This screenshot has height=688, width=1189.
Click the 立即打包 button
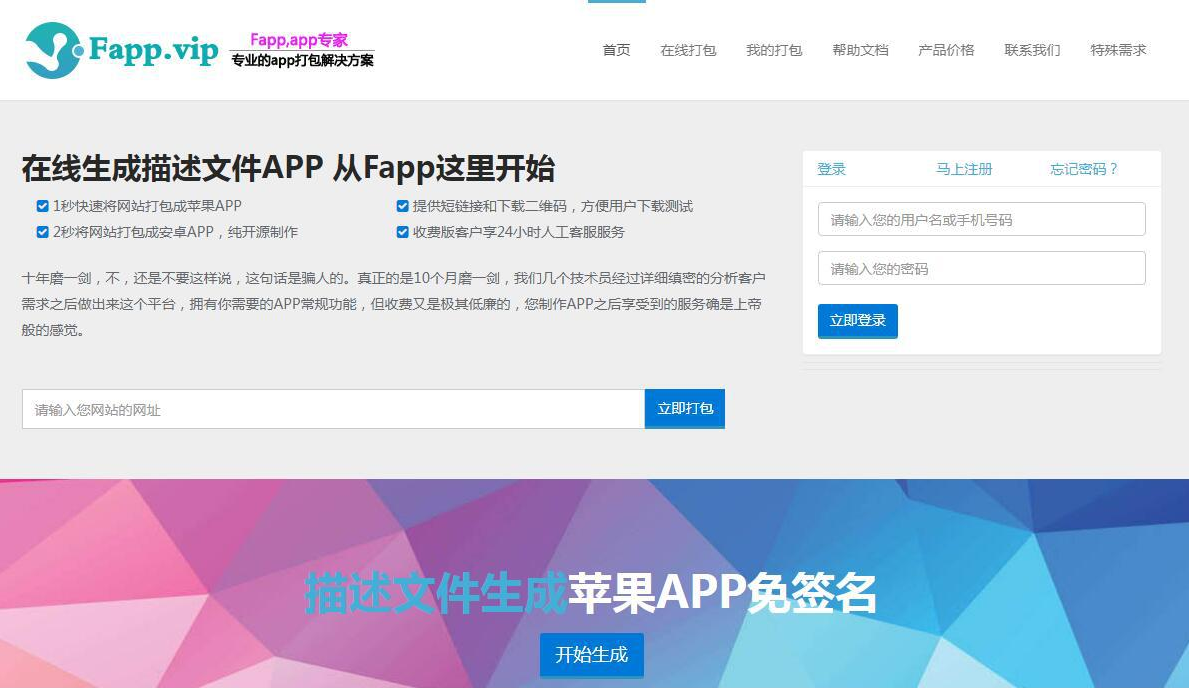[685, 409]
